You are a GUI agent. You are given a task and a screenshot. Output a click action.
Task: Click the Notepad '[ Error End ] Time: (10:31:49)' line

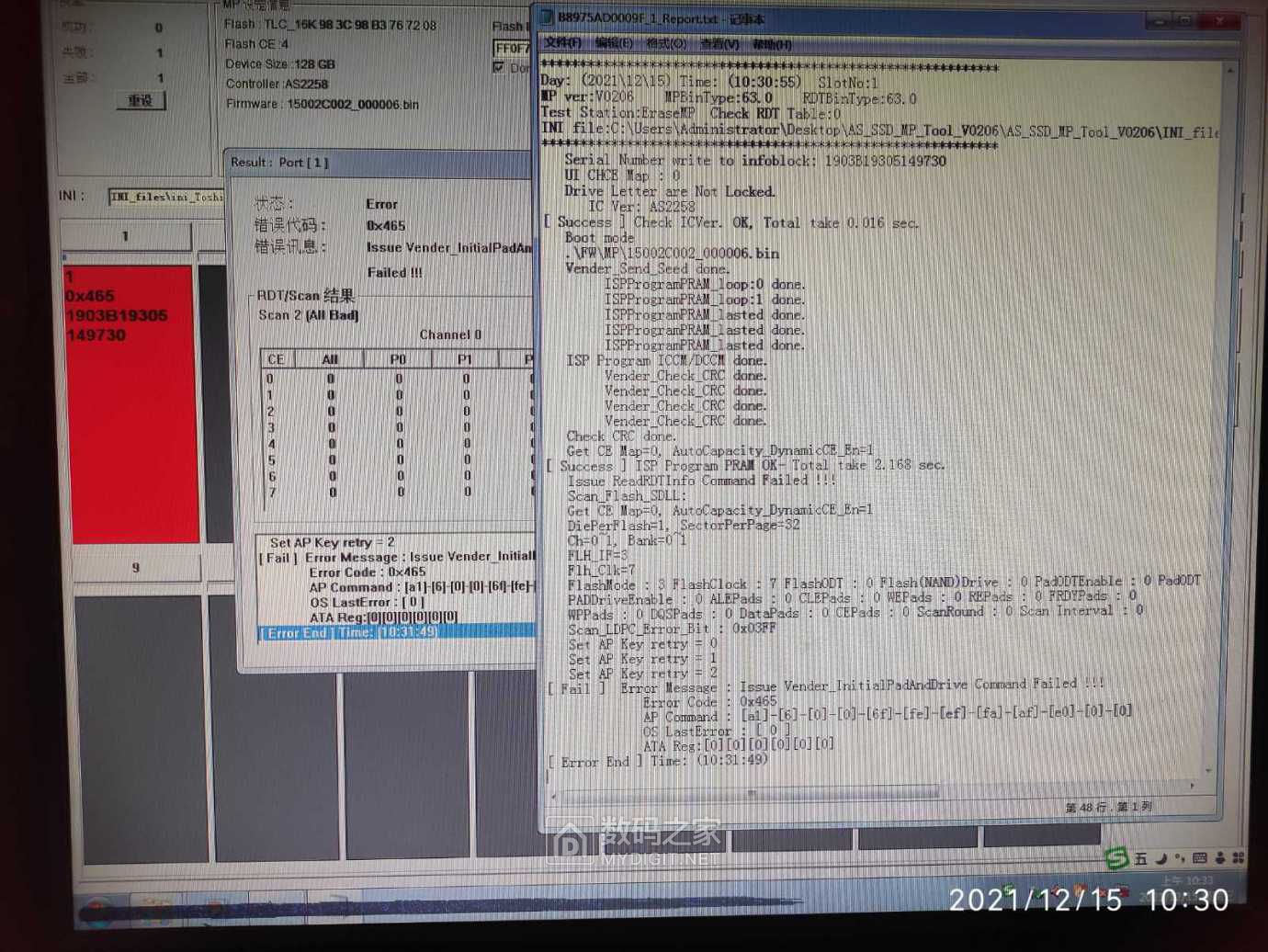click(x=658, y=761)
